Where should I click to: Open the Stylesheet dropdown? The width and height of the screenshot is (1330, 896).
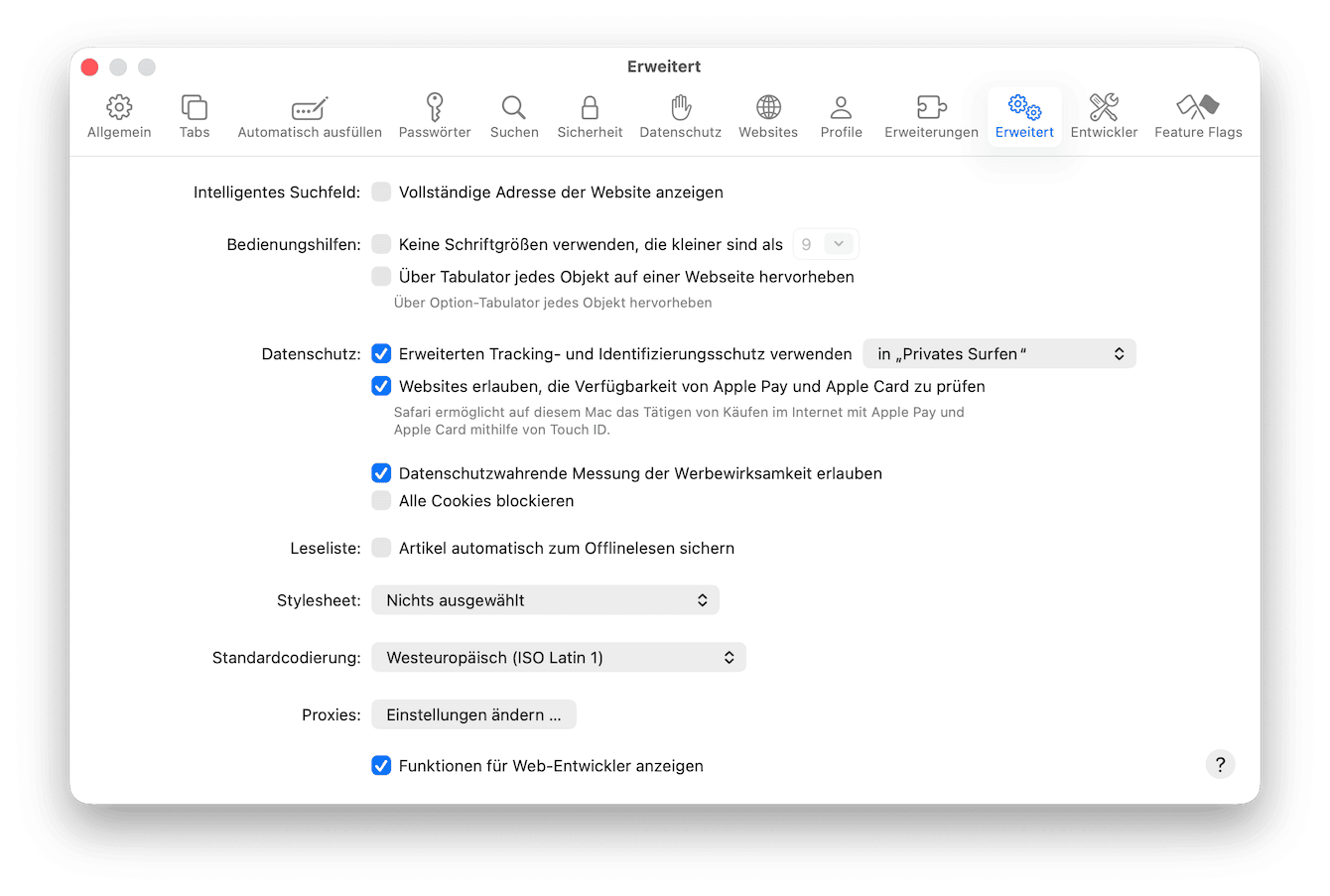545,599
